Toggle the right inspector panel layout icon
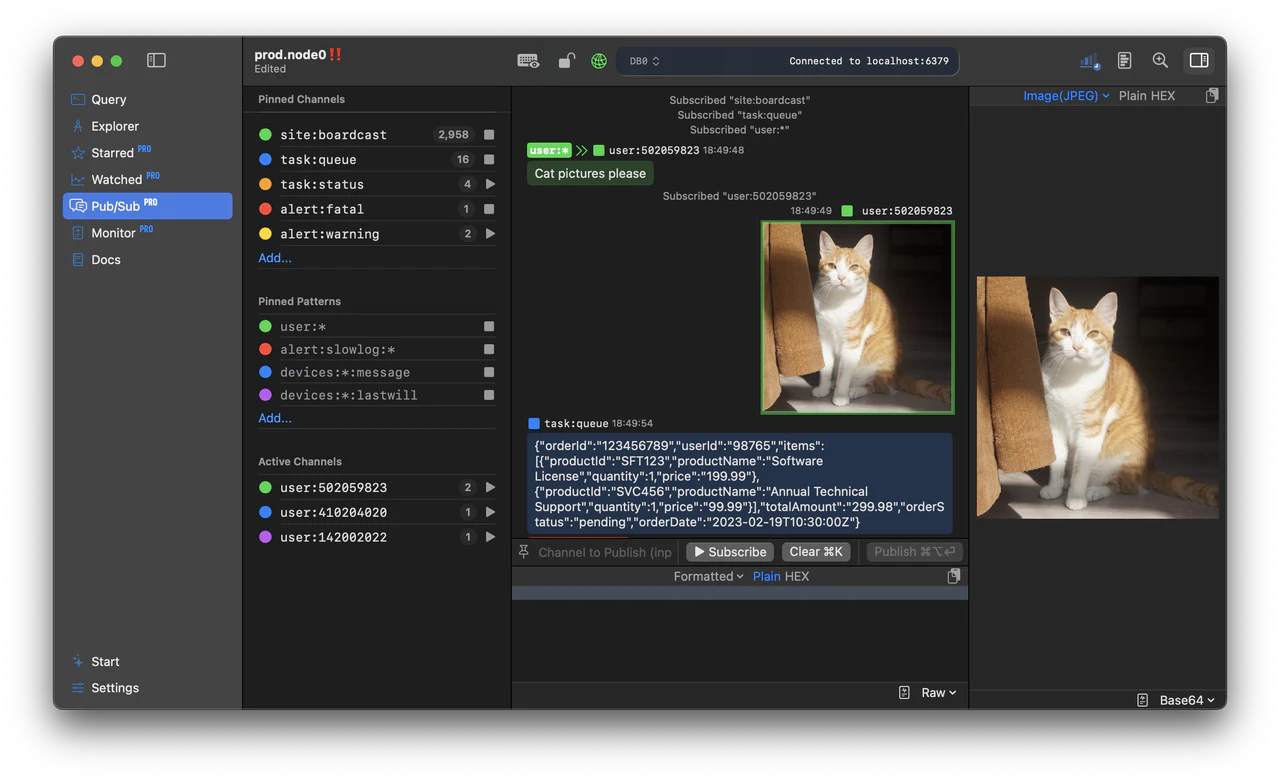The height and width of the screenshot is (780, 1280). pyautogui.click(x=1198, y=60)
